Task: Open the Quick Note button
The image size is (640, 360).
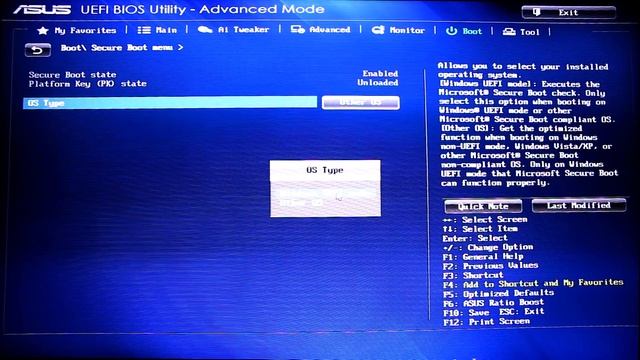Action: tap(483, 207)
